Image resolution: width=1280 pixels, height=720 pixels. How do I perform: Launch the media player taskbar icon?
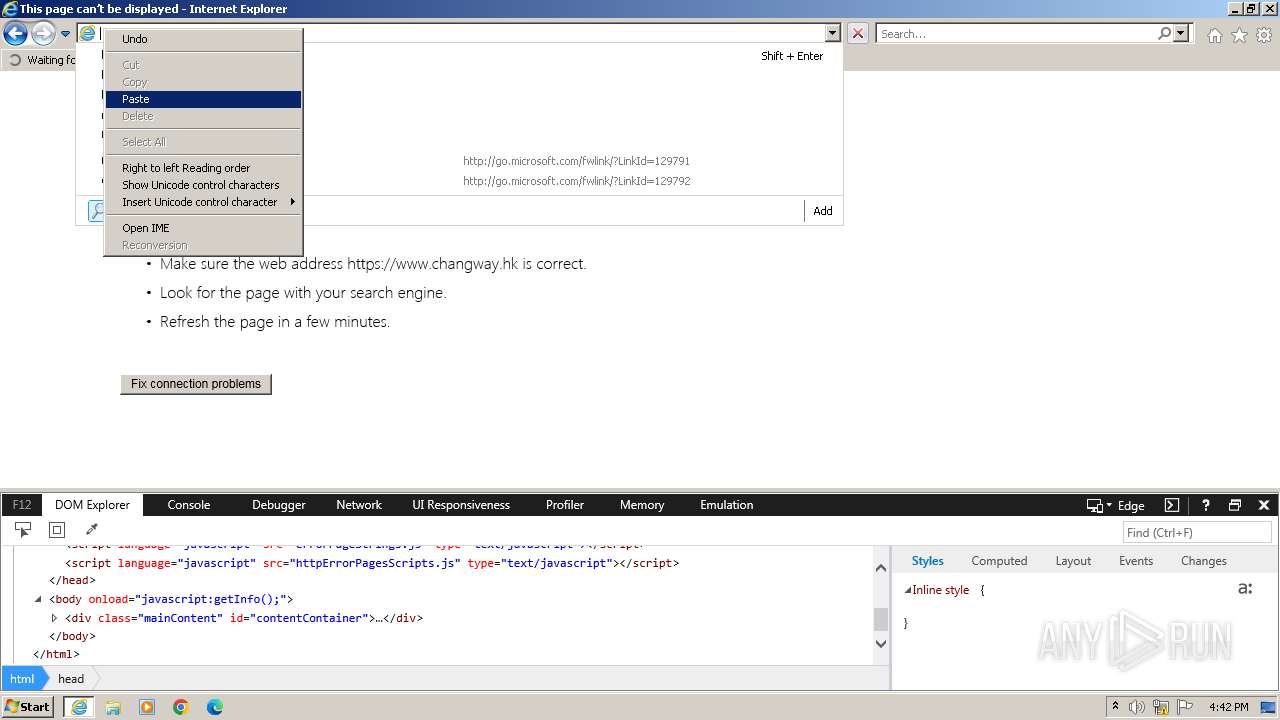pyautogui.click(x=147, y=707)
